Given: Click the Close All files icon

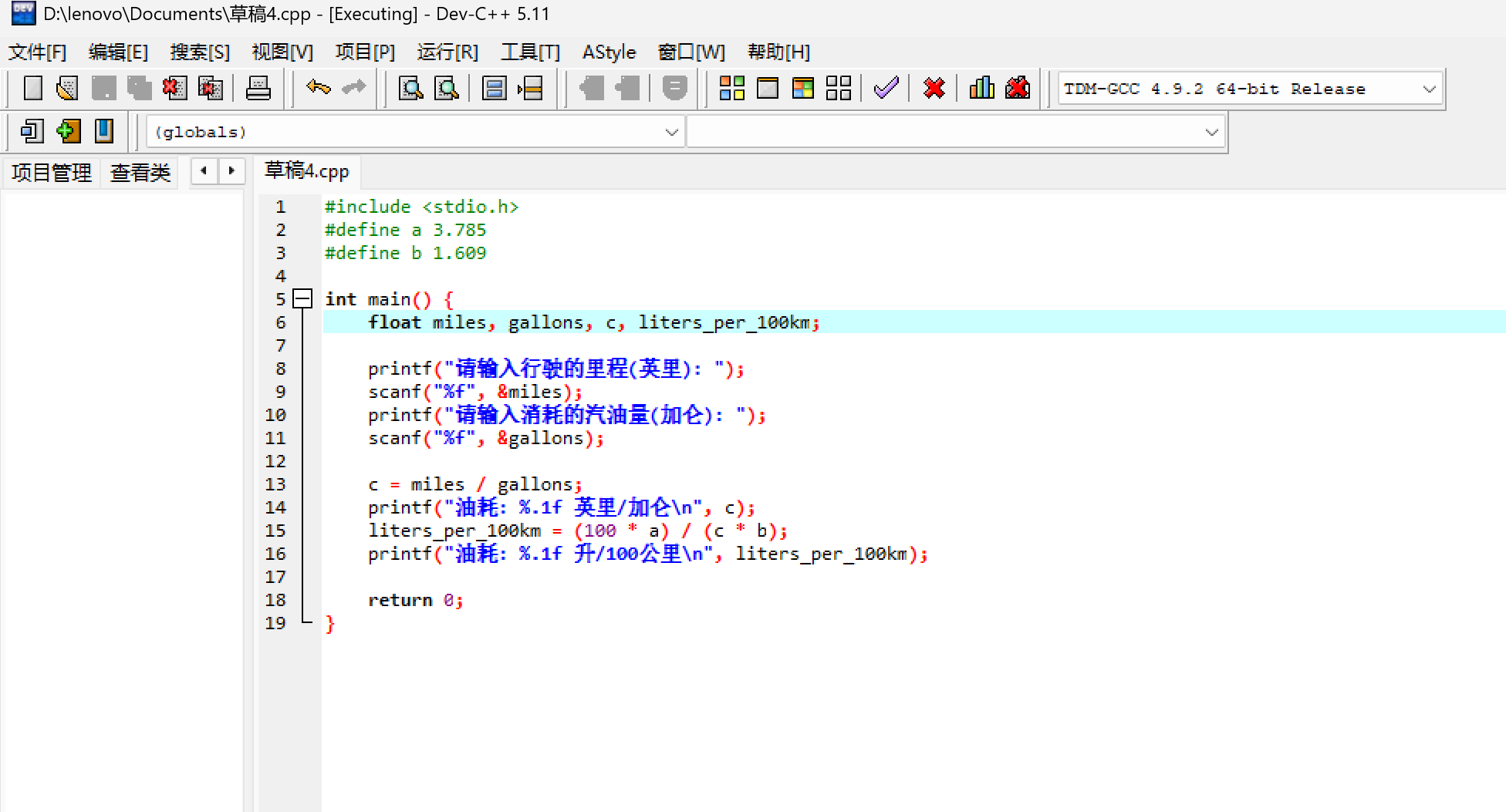Looking at the screenshot, I should point(210,88).
